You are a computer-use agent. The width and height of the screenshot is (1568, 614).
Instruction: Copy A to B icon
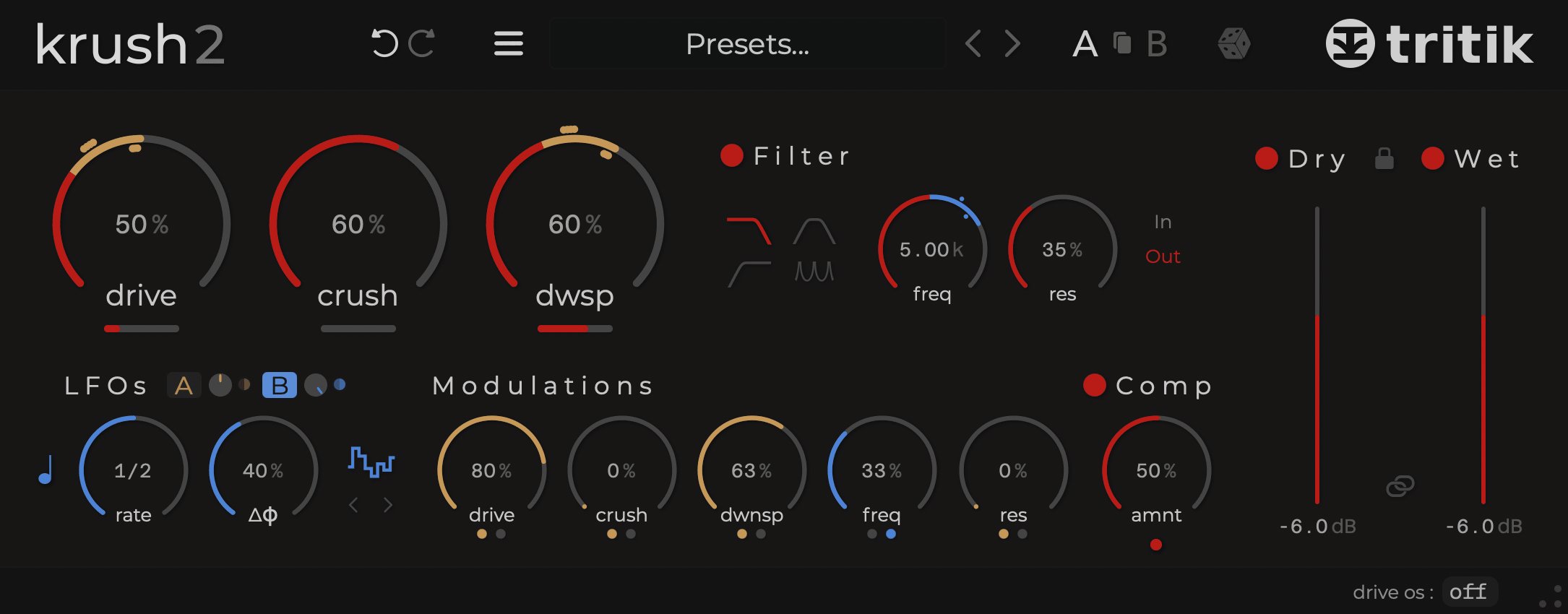1122,43
